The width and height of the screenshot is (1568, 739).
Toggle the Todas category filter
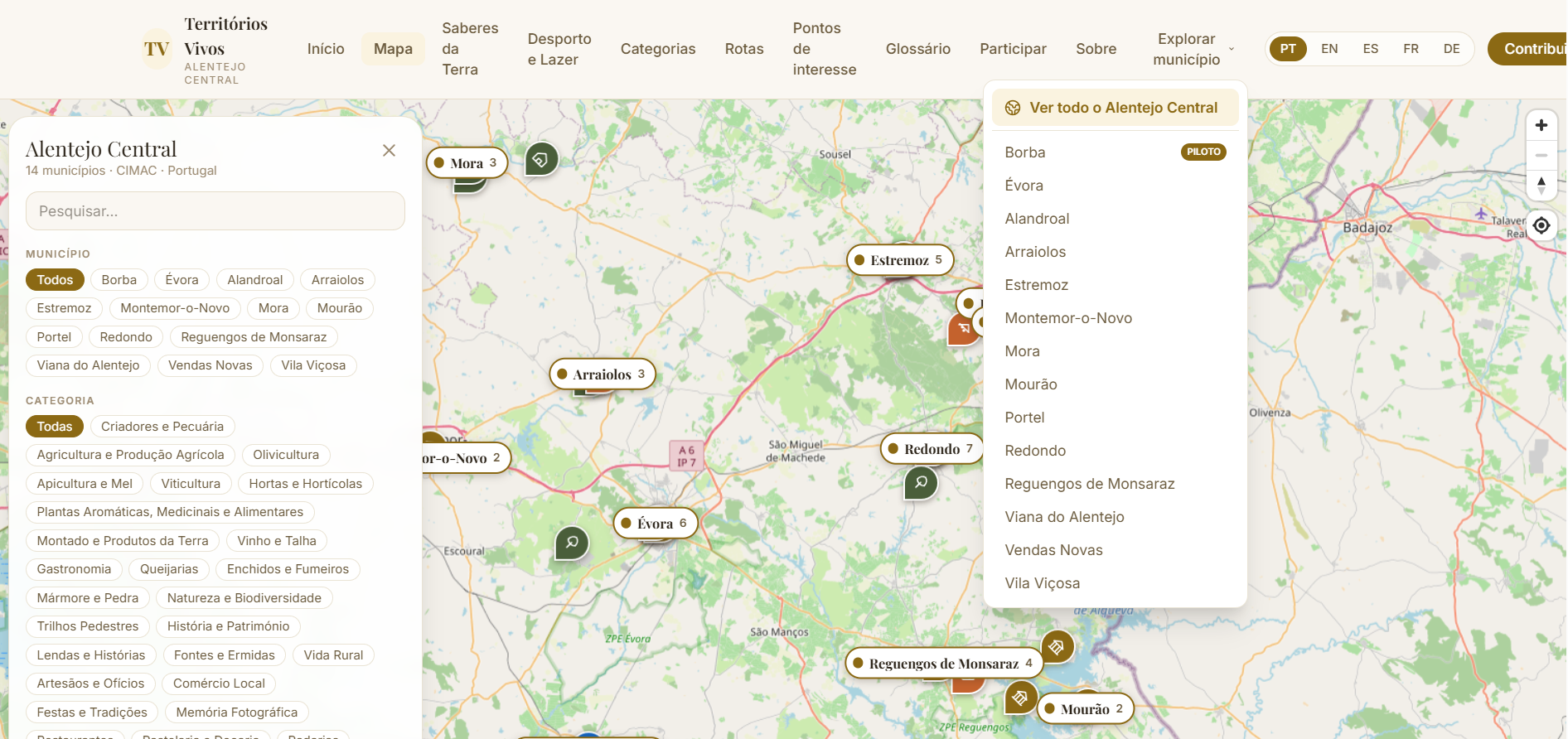point(55,427)
